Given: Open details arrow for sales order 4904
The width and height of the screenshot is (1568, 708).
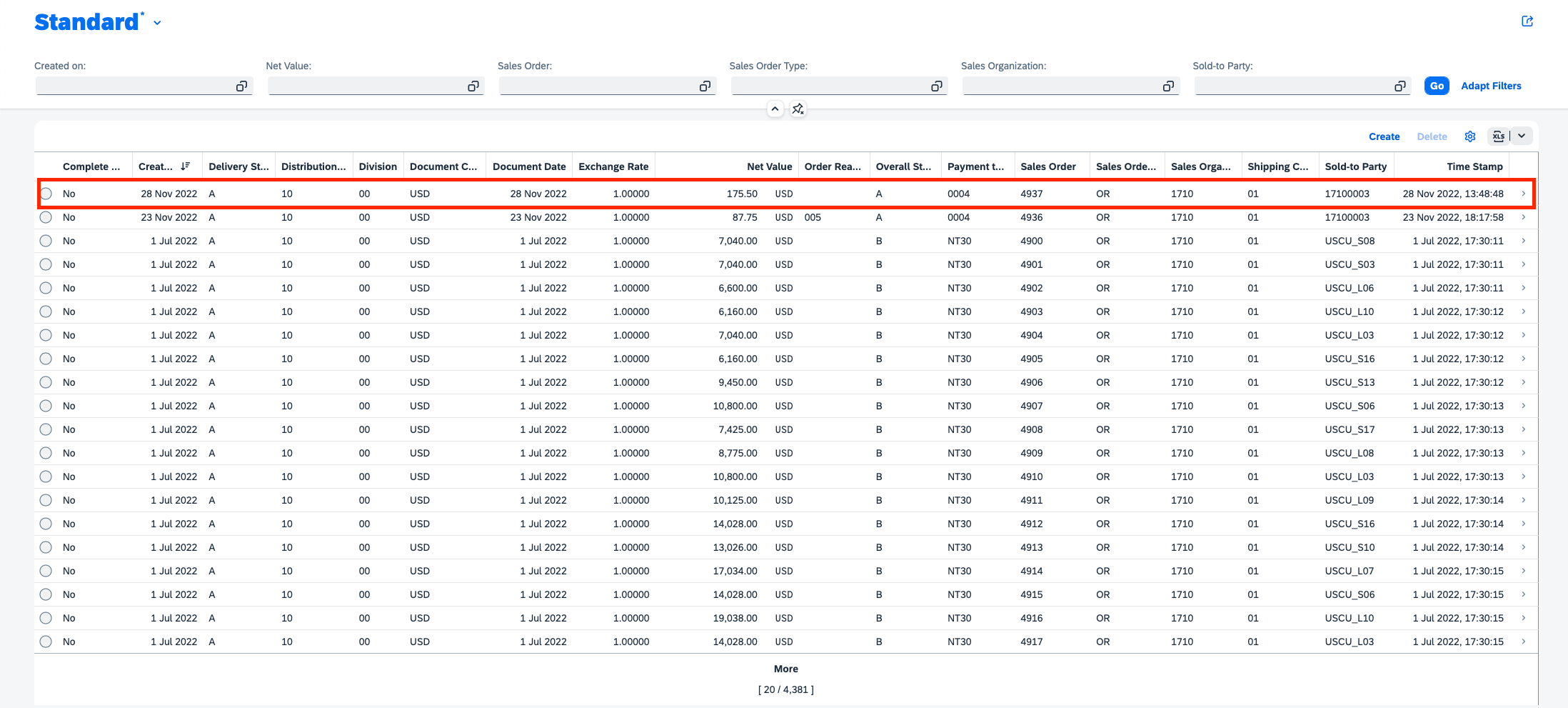Looking at the screenshot, I should [x=1523, y=335].
